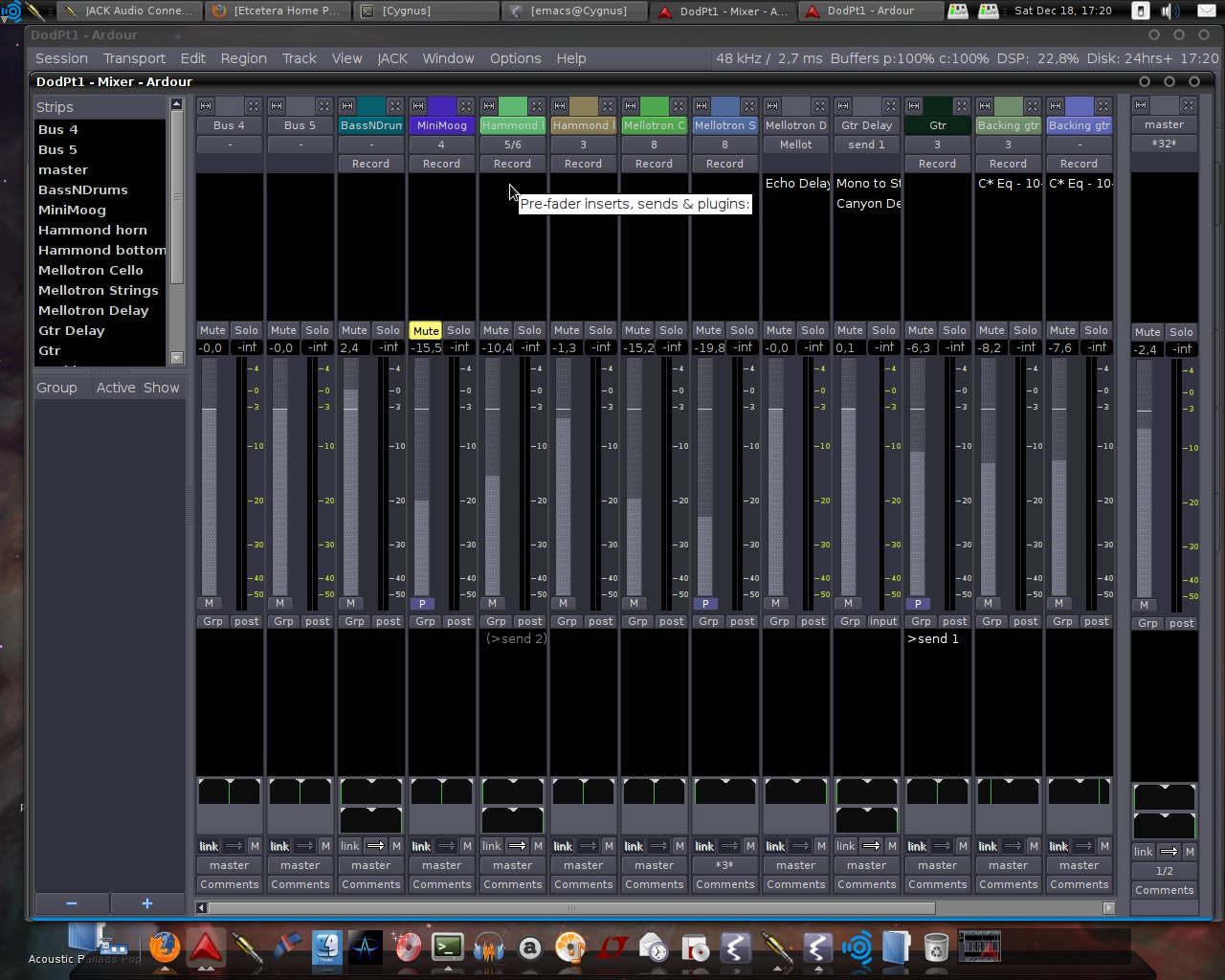Screen dimensions: 1225x980
Task: Click pan direction arrow on BassNDrums strip
Action: 375,846
